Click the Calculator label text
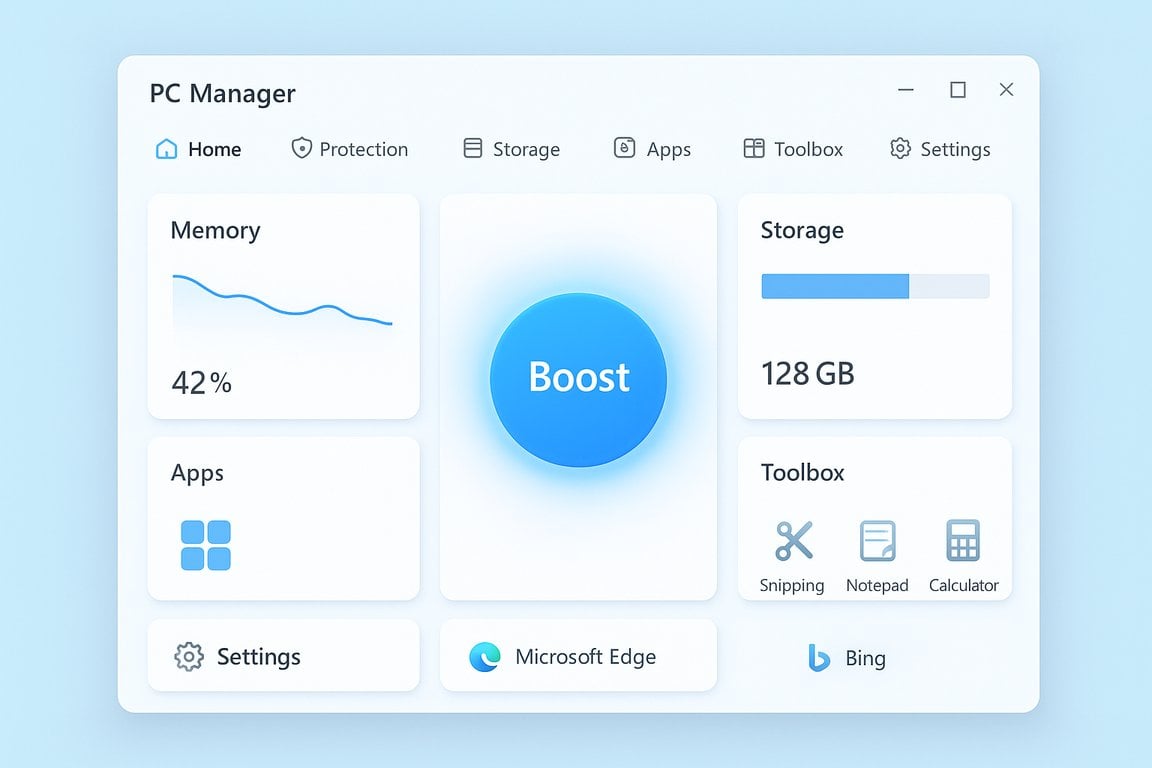Image resolution: width=1152 pixels, height=768 pixels. tap(964, 585)
